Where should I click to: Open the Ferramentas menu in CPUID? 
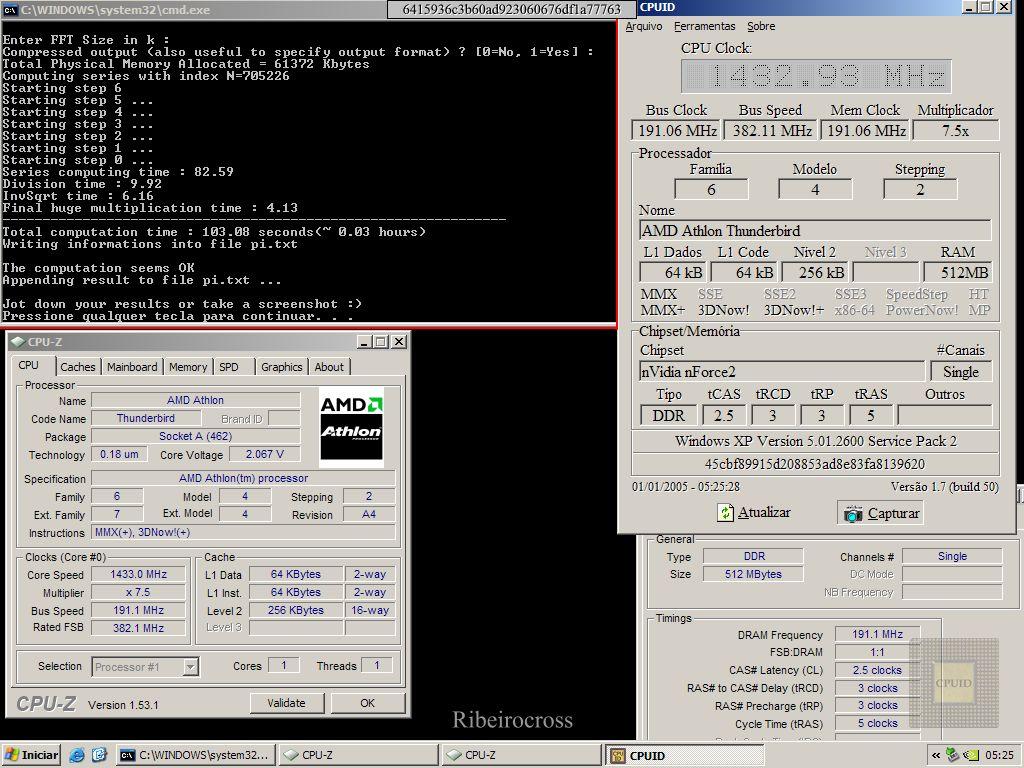(x=705, y=26)
